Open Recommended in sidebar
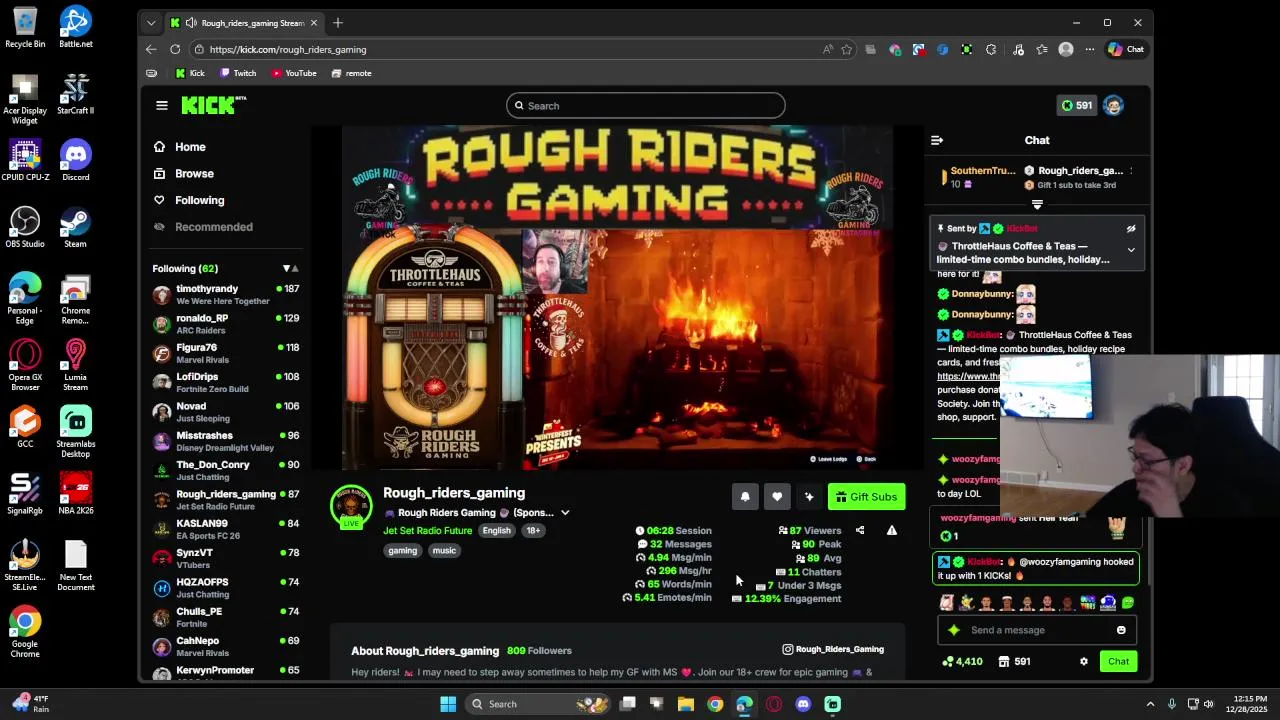The width and height of the screenshot is (1280, 720). [203, 227]
